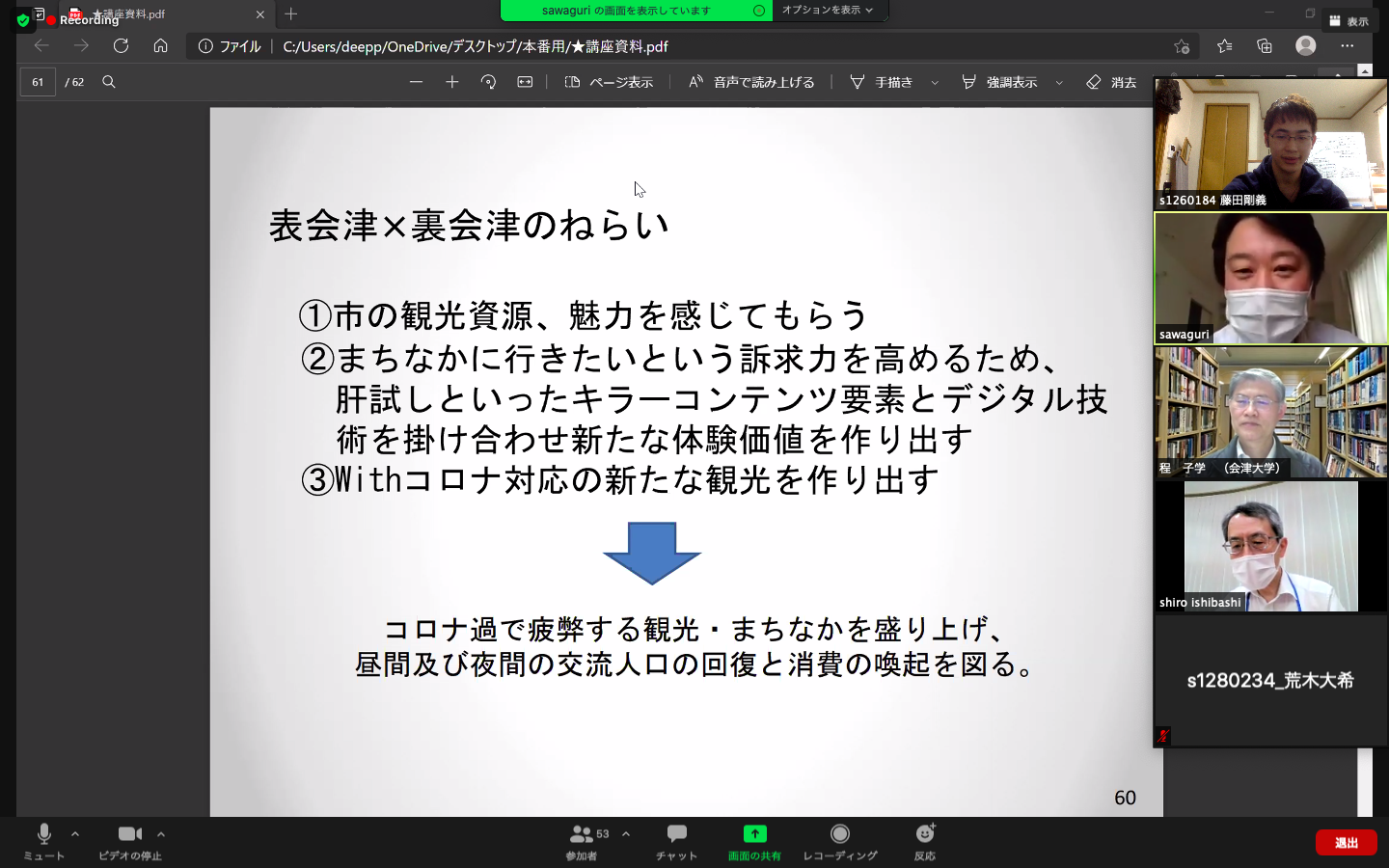Click the PDF search magnifier icon

[x=109, y=82]
